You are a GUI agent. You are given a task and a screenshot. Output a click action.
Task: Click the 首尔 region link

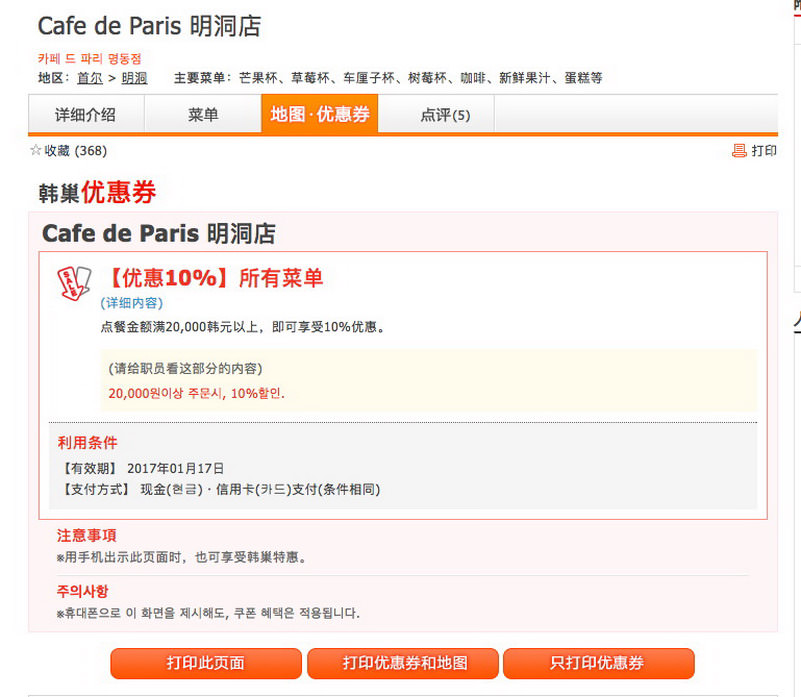(x=90, y=78)
